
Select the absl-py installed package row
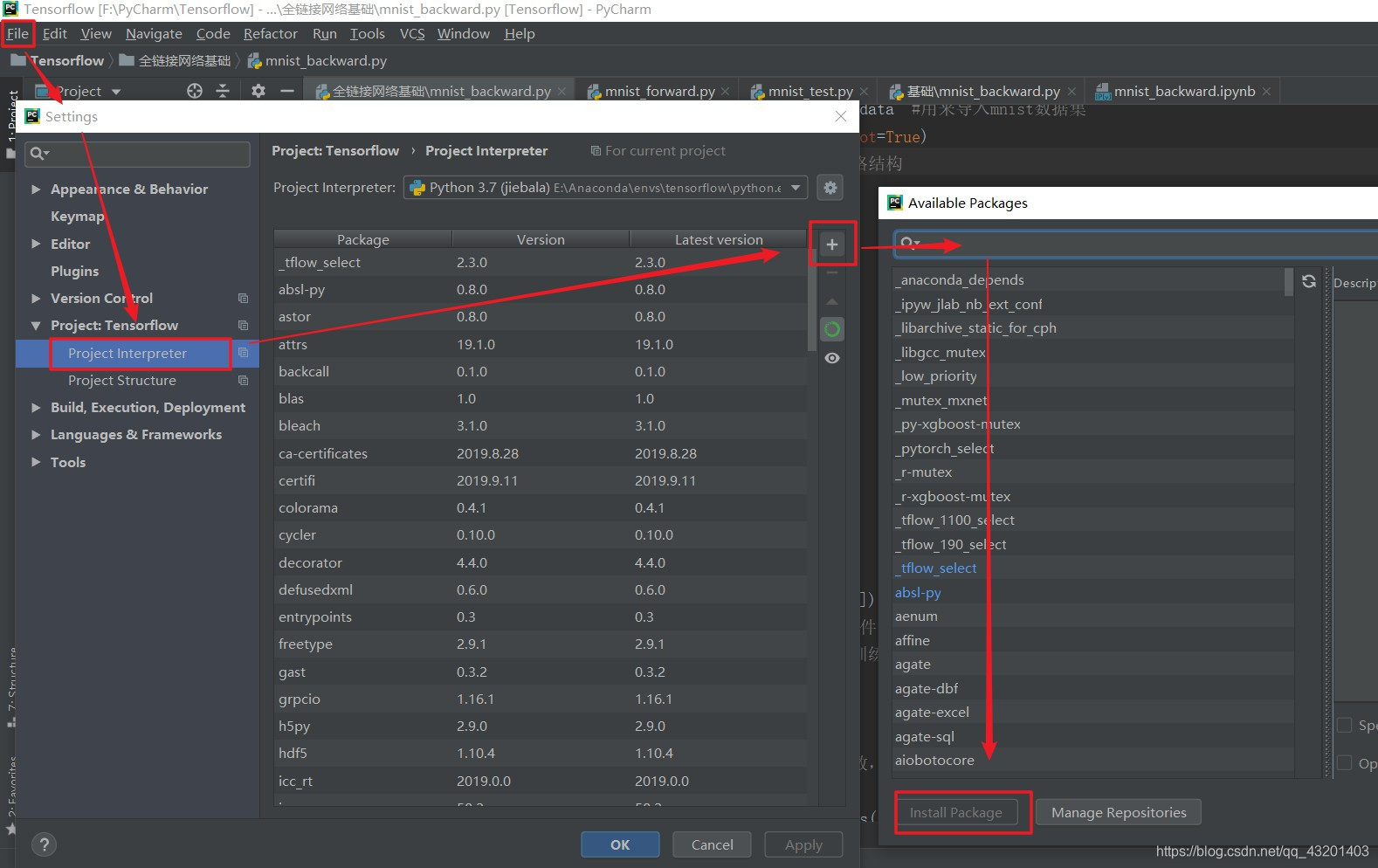pos(540,290)
